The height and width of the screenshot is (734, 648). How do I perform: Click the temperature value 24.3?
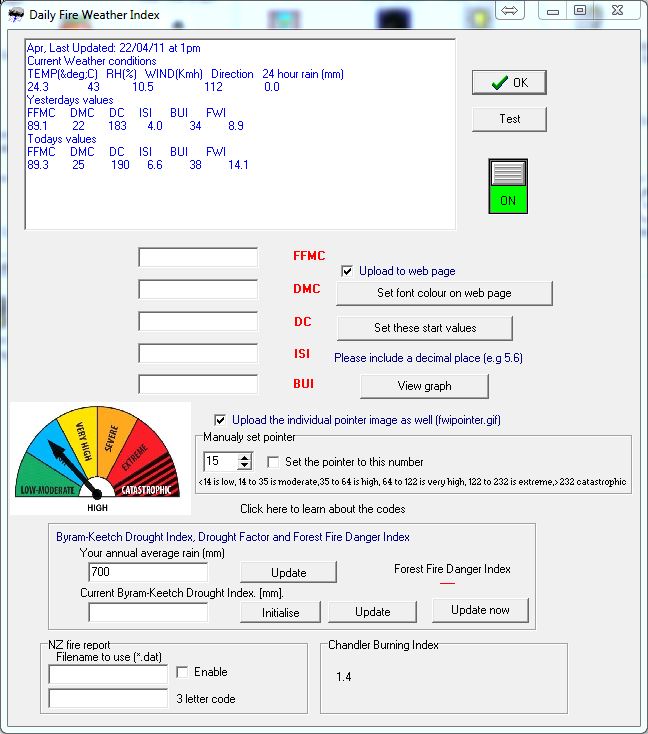pyautogui.click(x=38, y=87)
